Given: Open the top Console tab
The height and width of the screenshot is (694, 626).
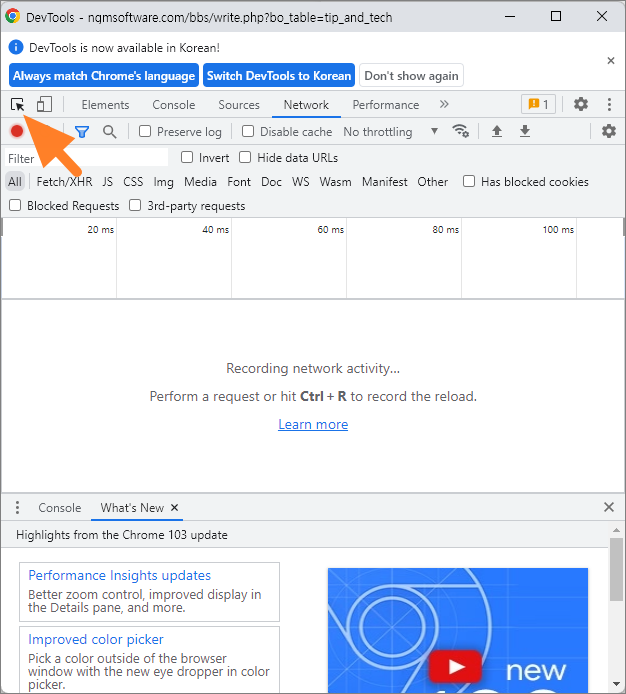Looking at the screenshot, I should point(174,105).
